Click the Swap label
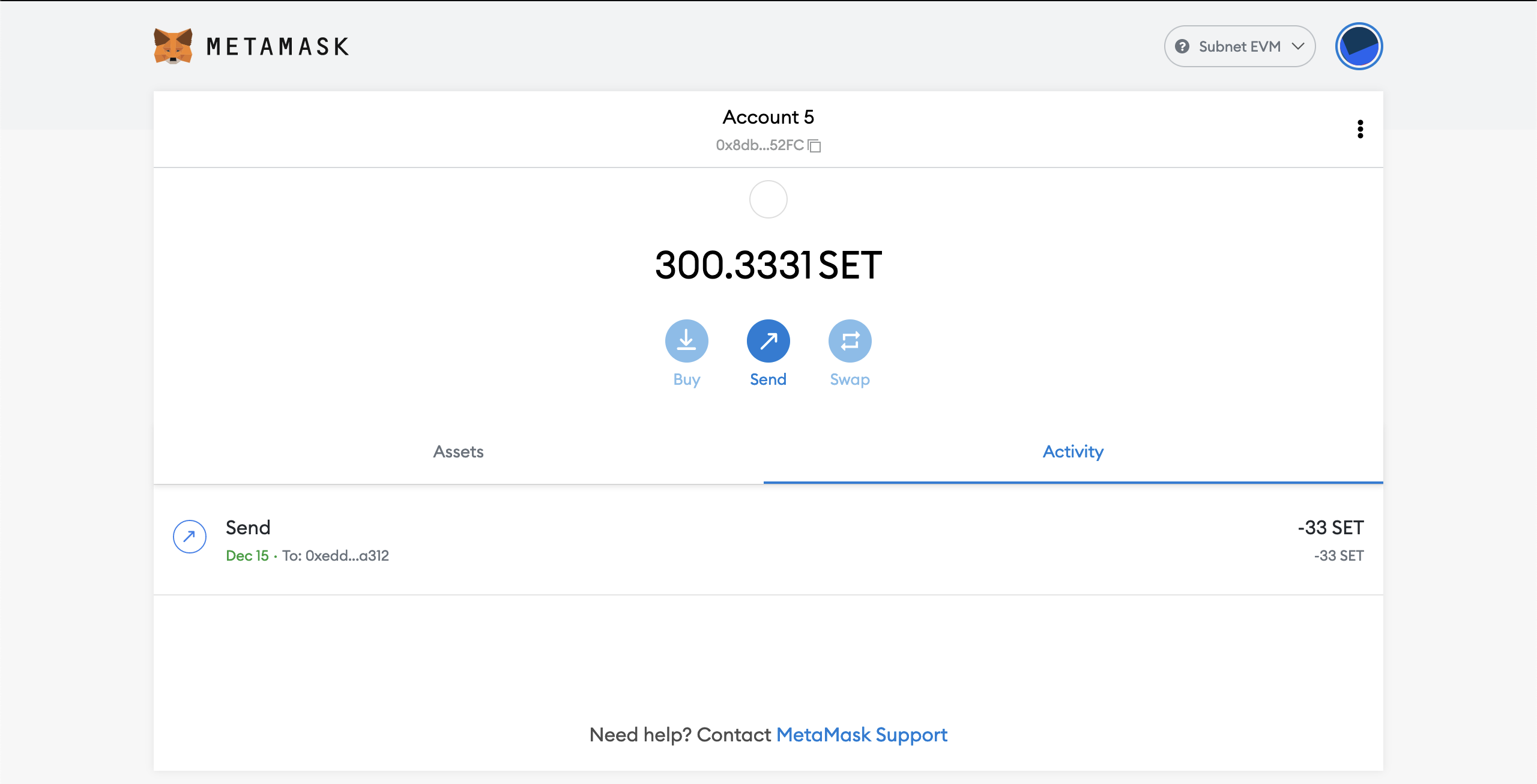Screen dimensions: 1537x784 (850, 379)
